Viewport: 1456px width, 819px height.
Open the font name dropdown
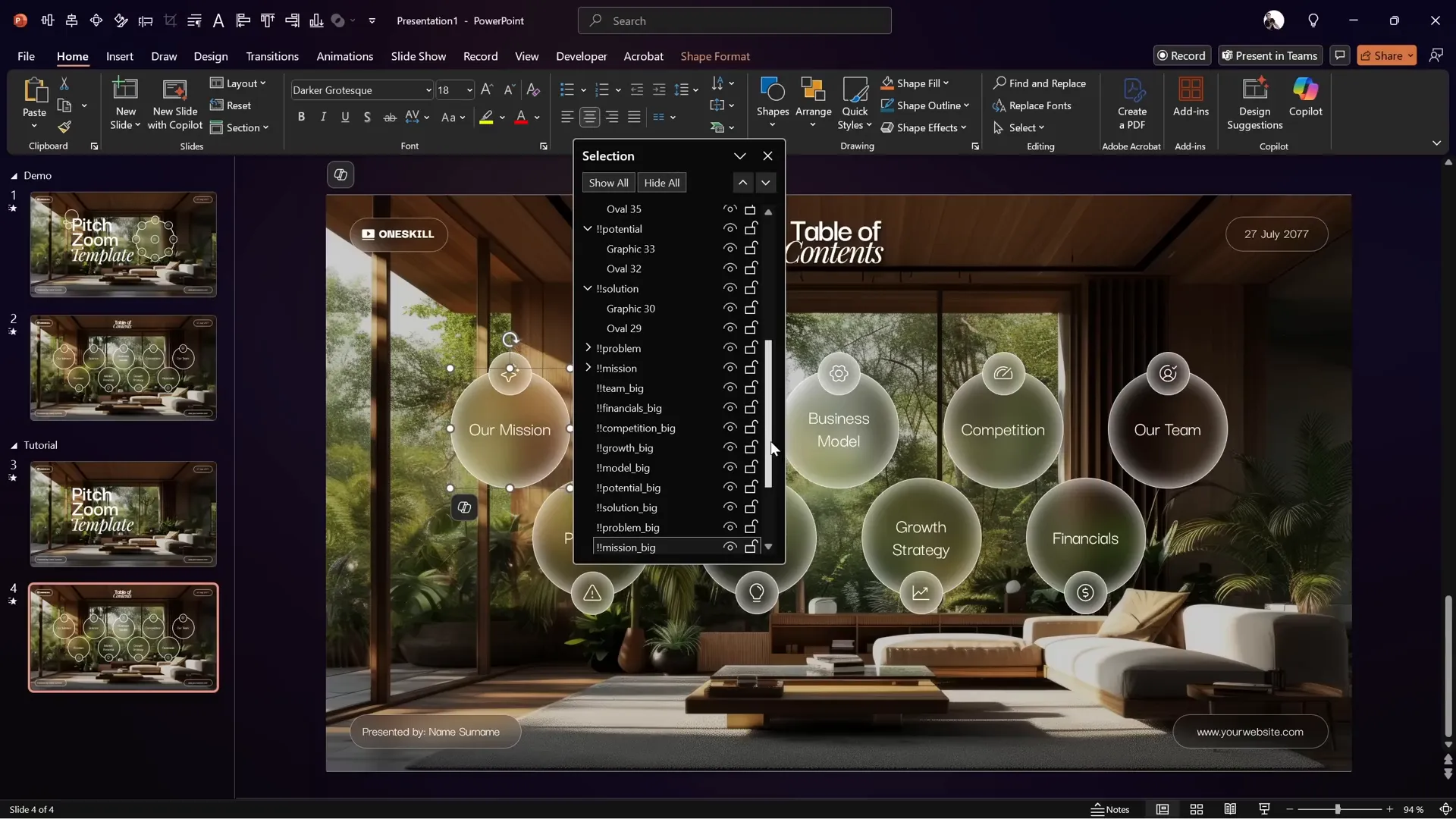[428, 90]
